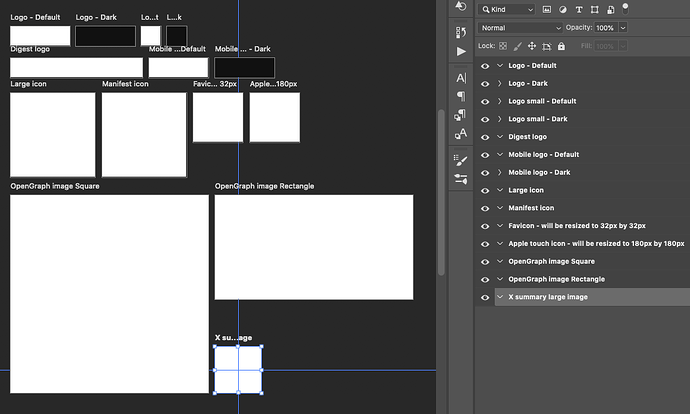Filter layers by adjustment layers icon
Viewport: 690px width, 414px height.
point(563,9)
